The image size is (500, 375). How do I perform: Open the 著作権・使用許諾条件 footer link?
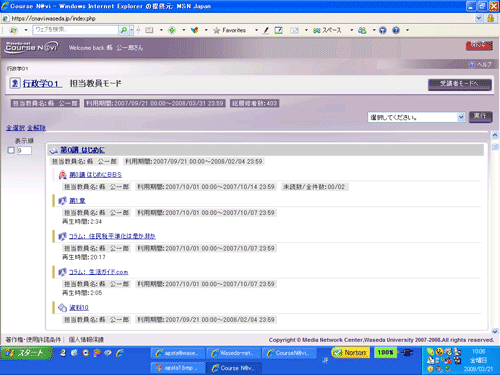(x=33, y=340)
